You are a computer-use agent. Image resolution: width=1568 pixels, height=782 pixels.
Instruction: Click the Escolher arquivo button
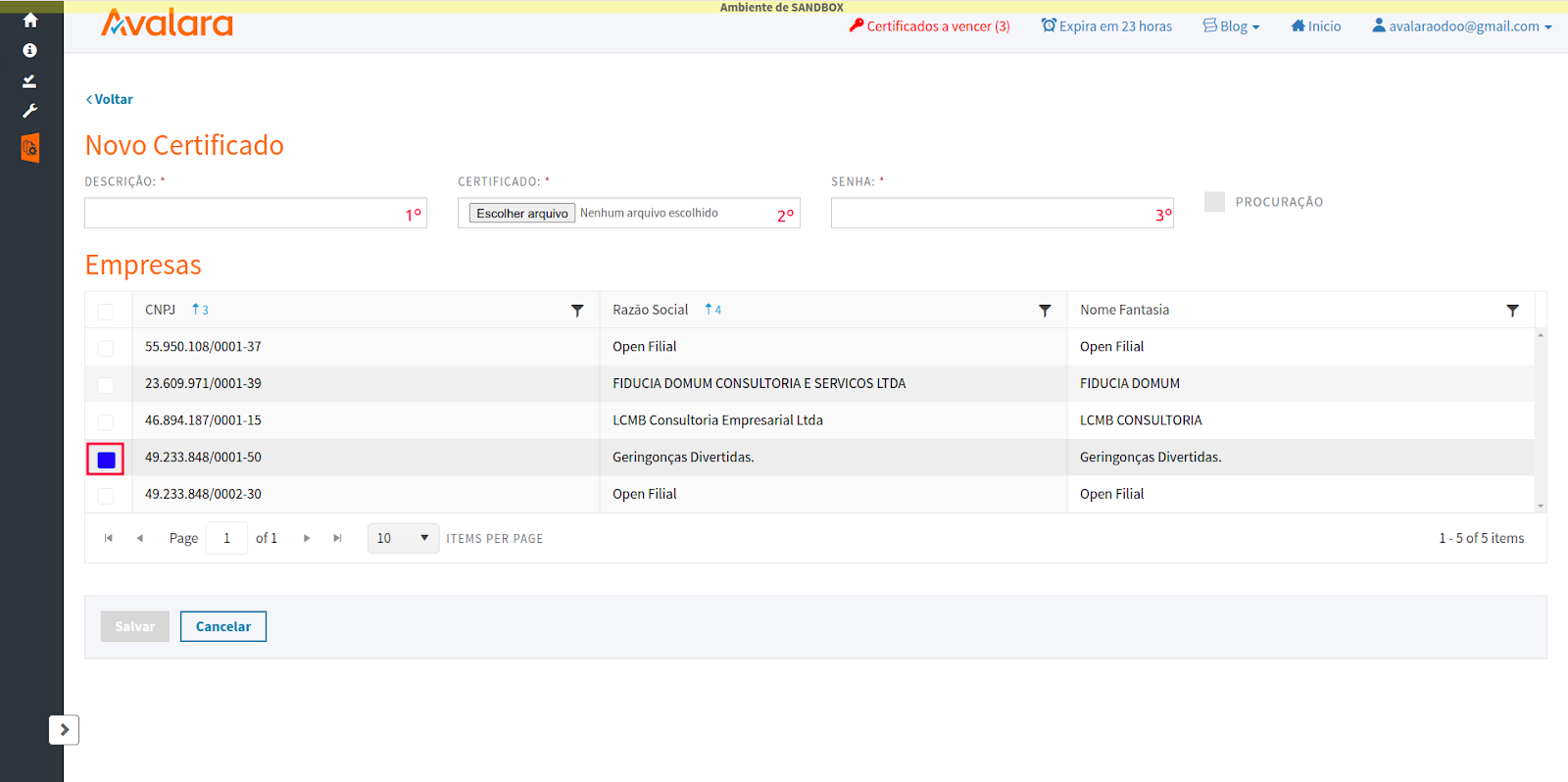pos(522,213)
